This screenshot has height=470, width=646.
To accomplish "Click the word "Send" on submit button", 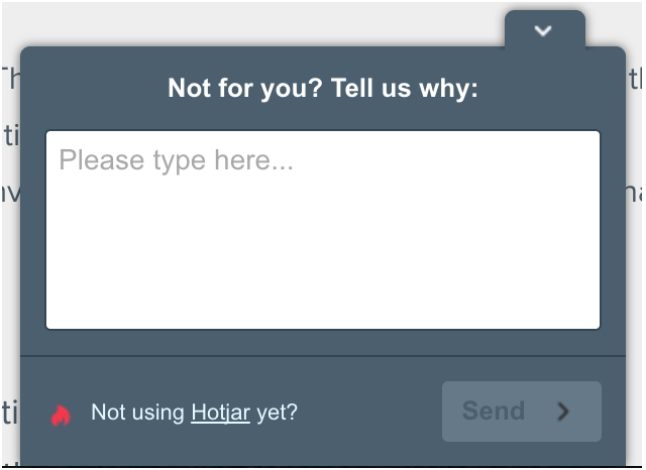I will tap(493, 411).
